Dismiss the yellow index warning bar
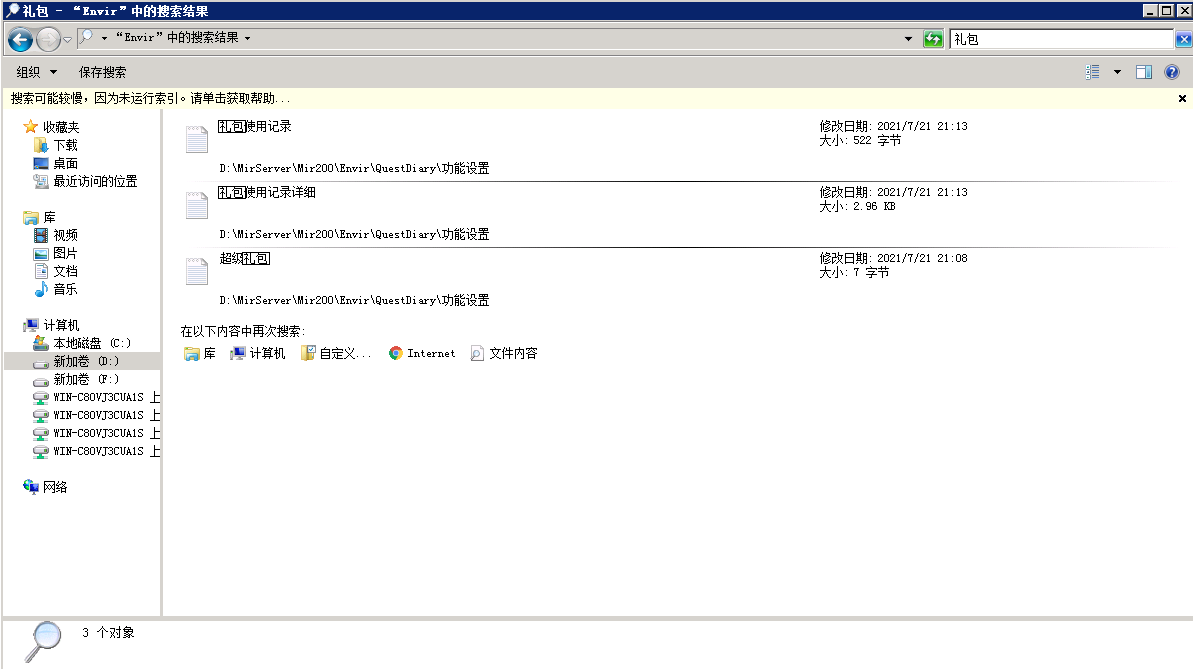The image size is (1193, 669). (x=1182, y=98)
